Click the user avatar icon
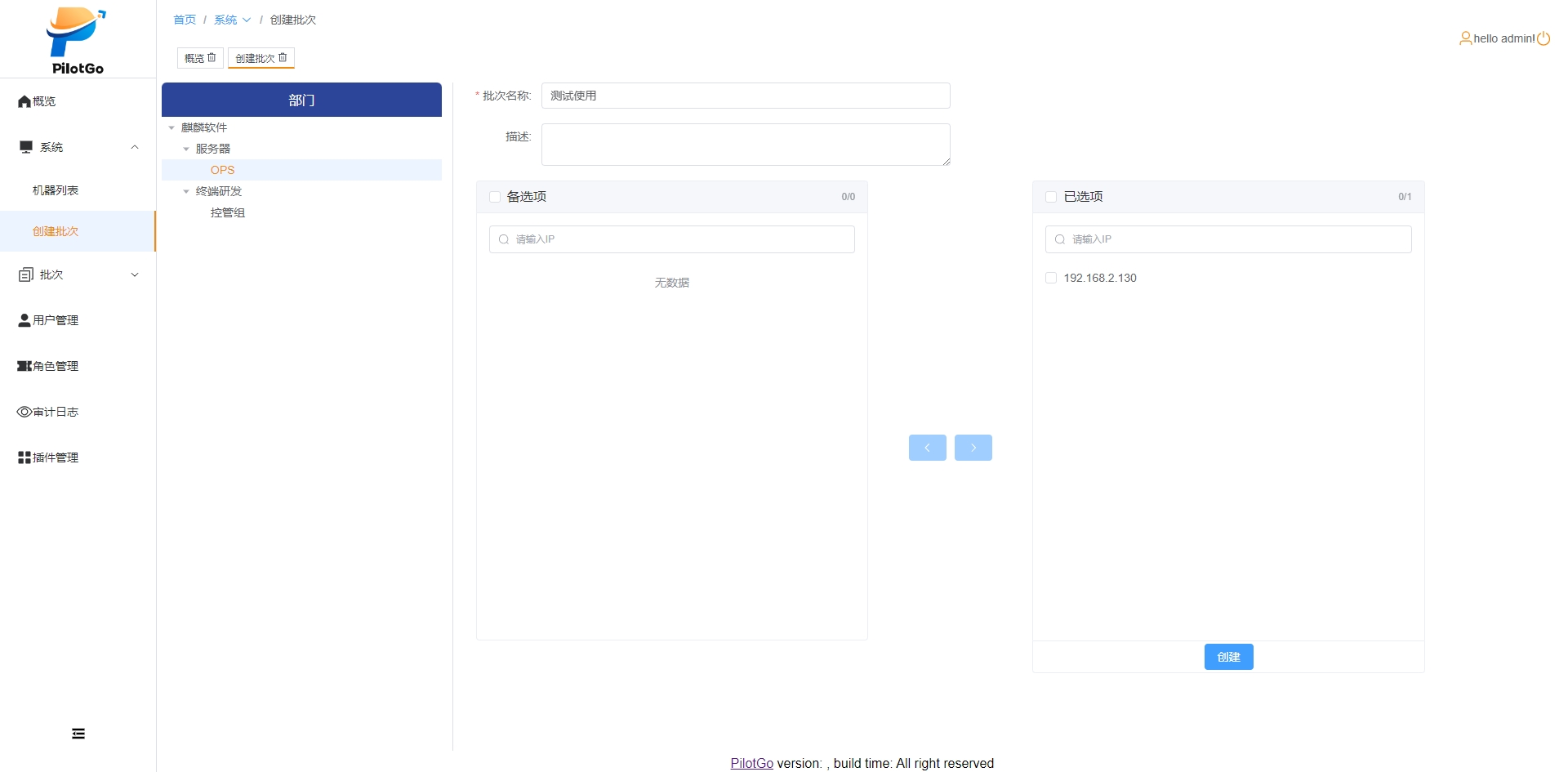 [x=1465, y=38]
